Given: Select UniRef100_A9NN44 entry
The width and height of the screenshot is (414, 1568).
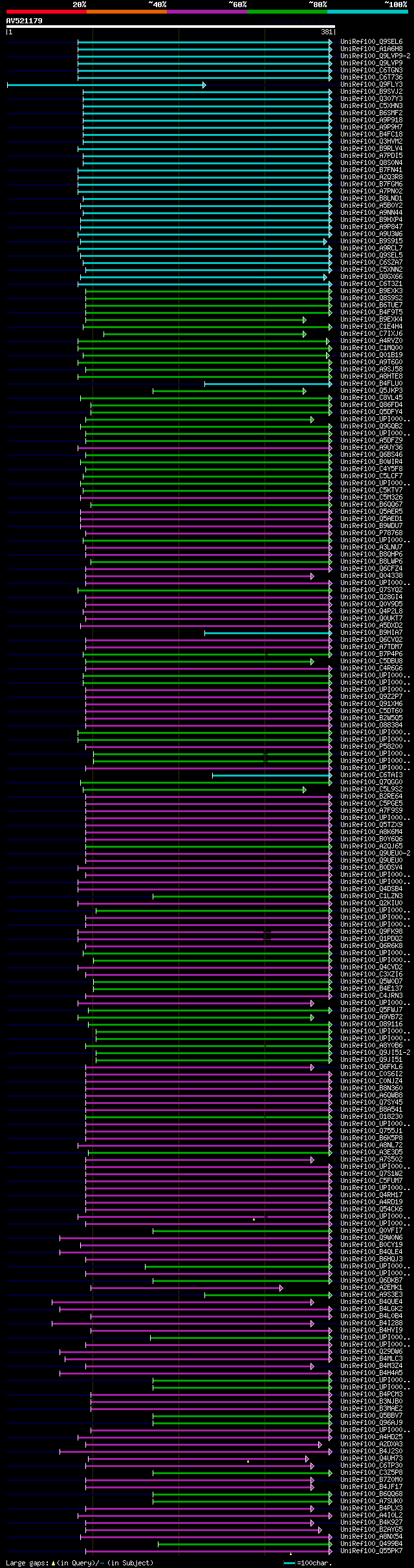Looking at the screenshot, I should (371, 213).
